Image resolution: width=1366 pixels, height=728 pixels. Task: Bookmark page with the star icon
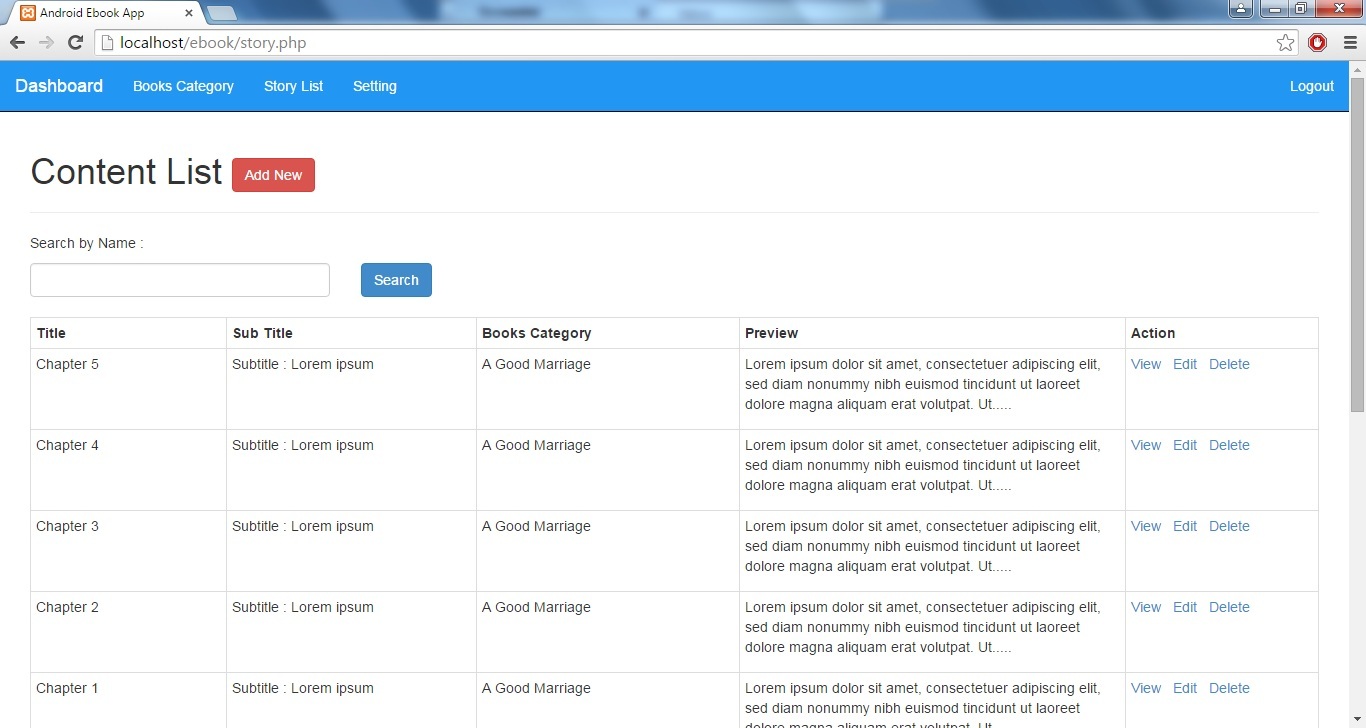(1285, 43)
